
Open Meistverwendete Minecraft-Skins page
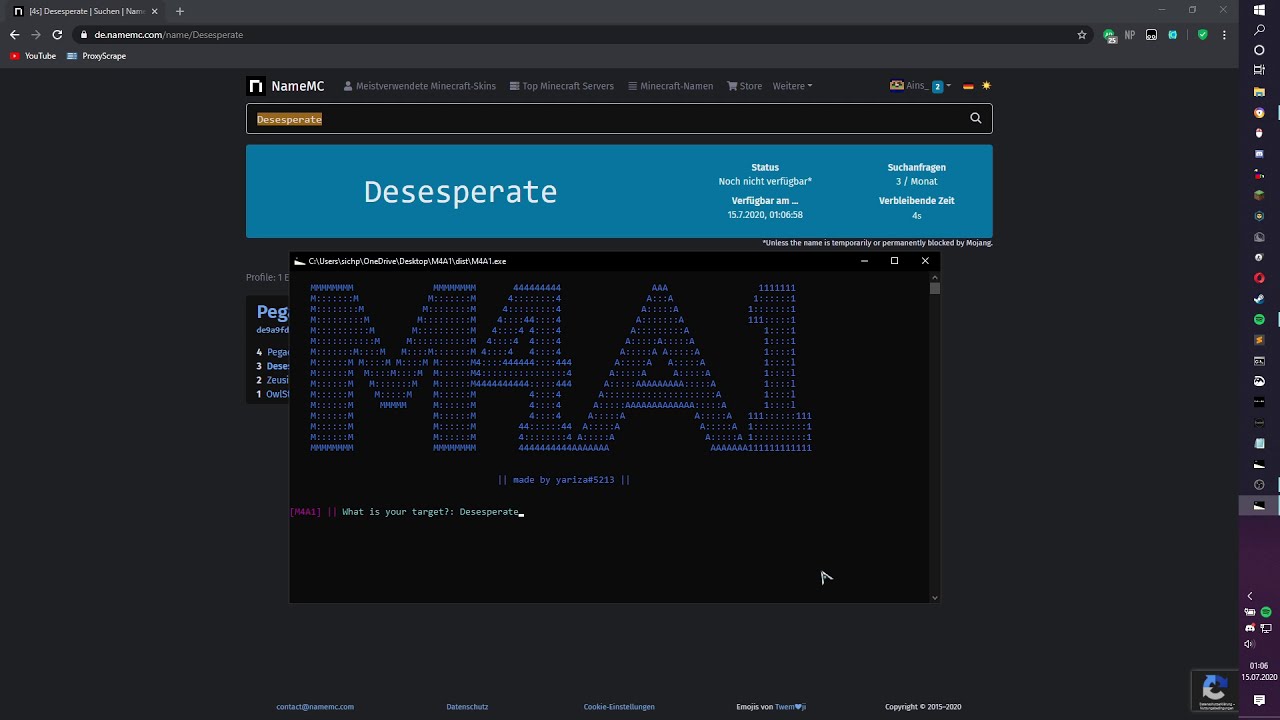pos(419,86)
